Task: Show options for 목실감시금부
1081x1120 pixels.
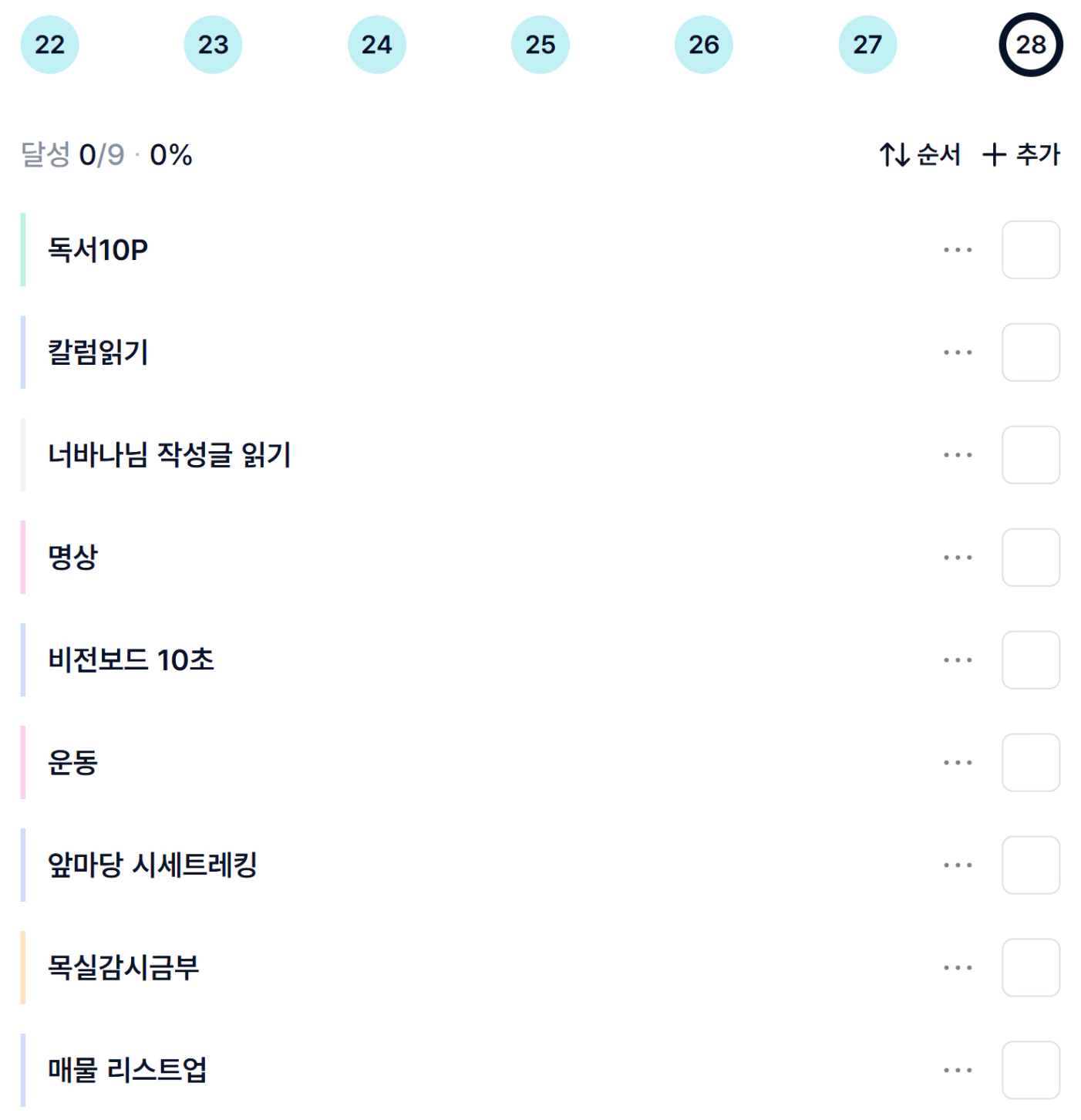Action: (x=958, y=967)
